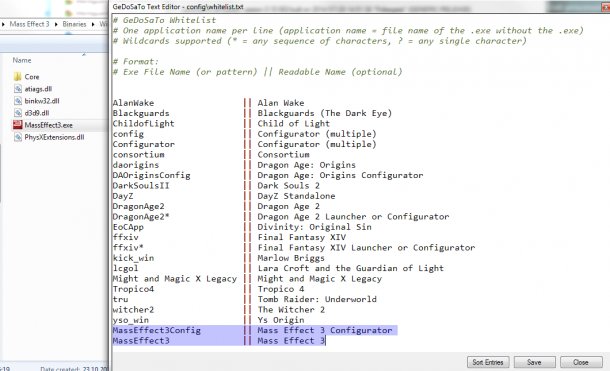The width and height of the screenshot is (610, 371).
Task: Click the binkw32.dll file icon
Action: coord(18,101)
